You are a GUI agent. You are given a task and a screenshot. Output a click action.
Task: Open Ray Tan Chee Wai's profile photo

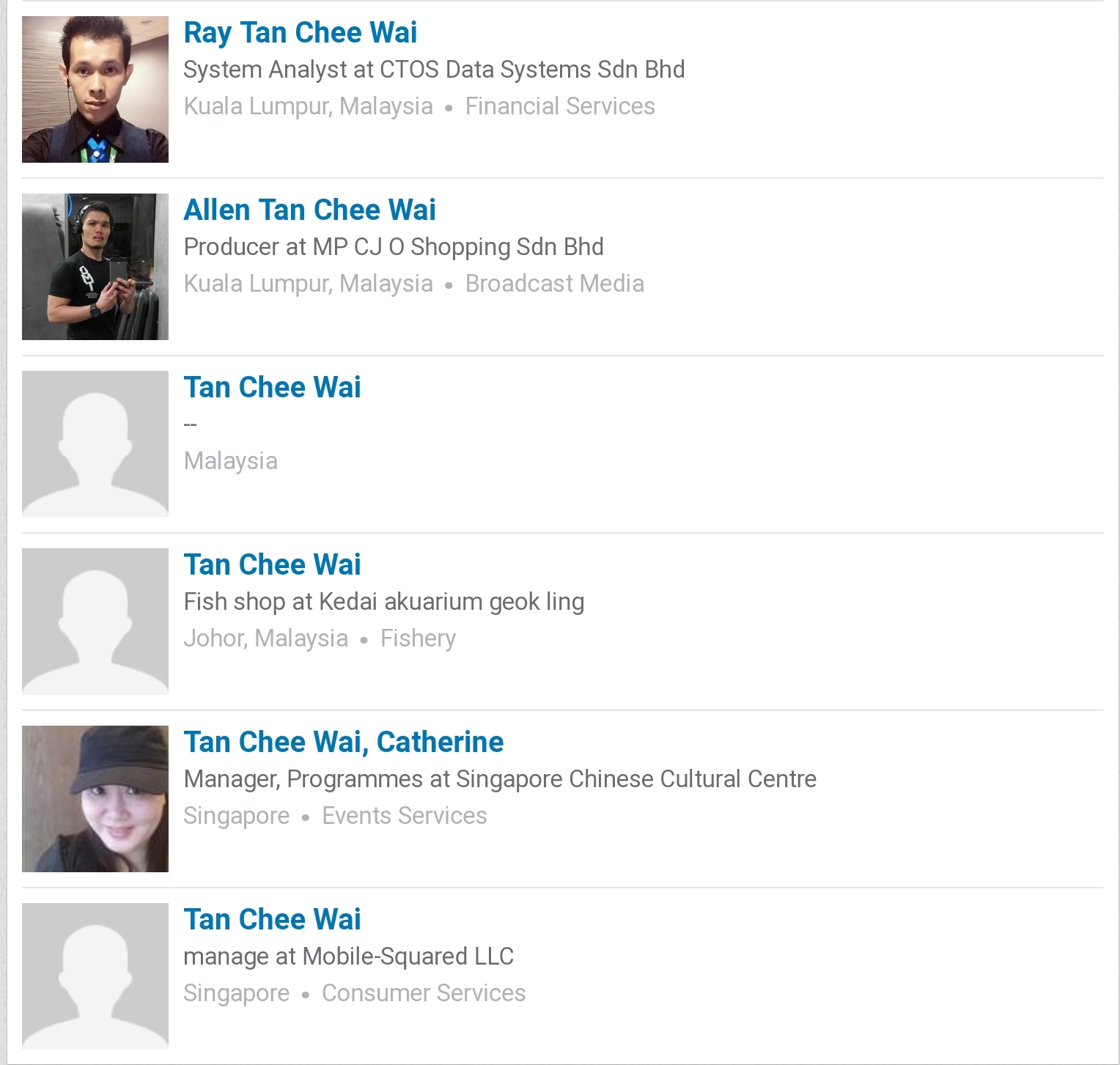coord(95,89)
